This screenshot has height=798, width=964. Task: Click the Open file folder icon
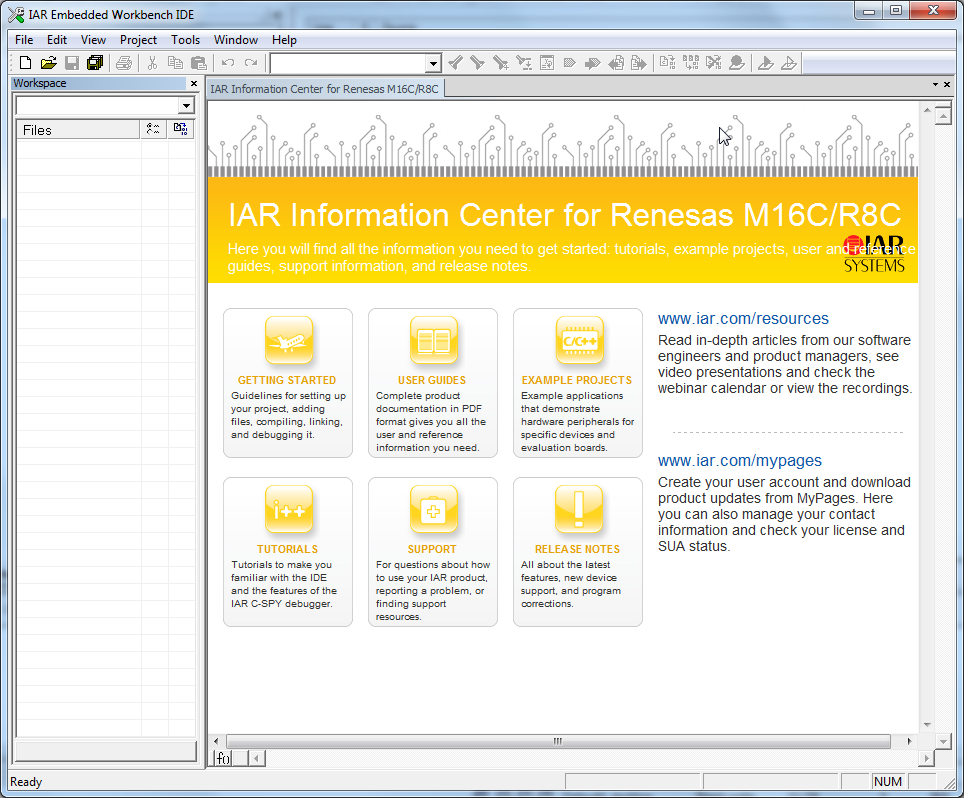tap(48, 63)
